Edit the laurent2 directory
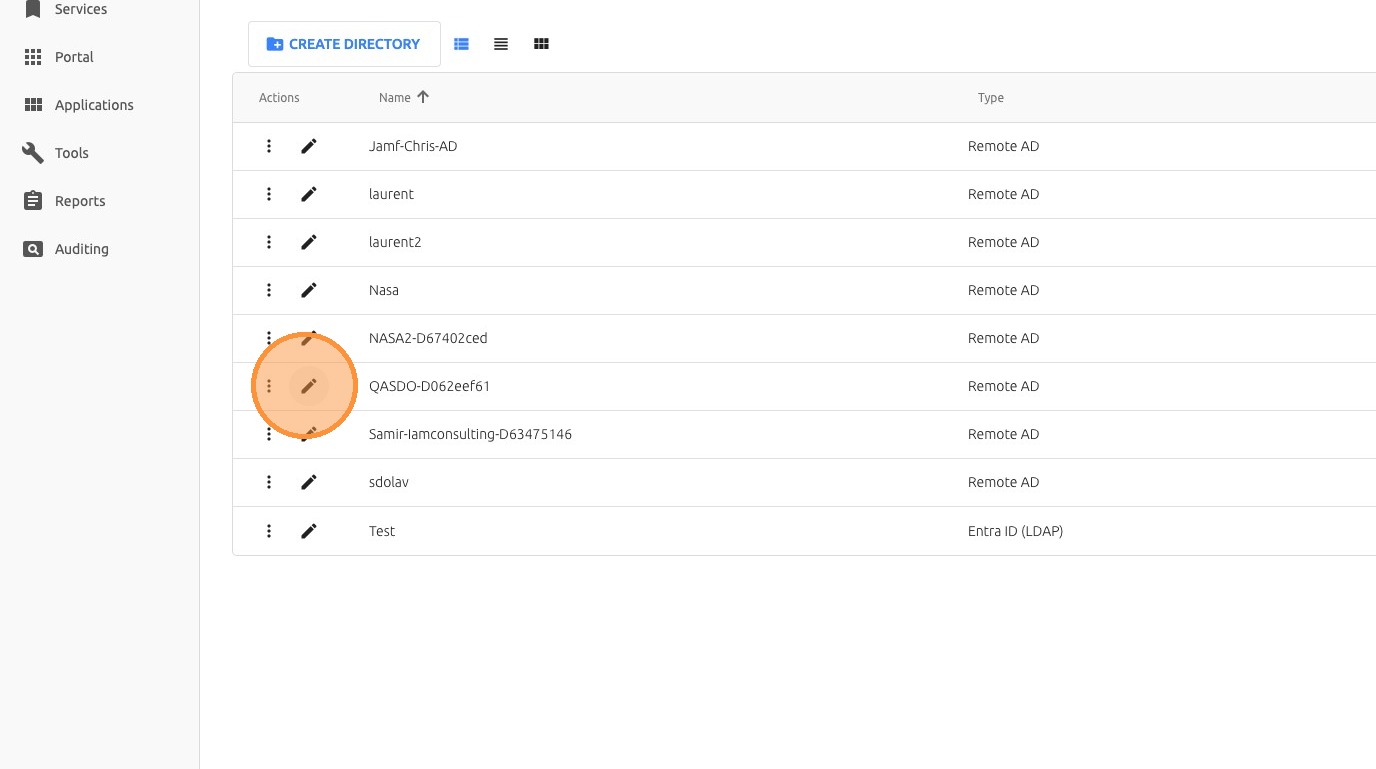 coord(309,242)
